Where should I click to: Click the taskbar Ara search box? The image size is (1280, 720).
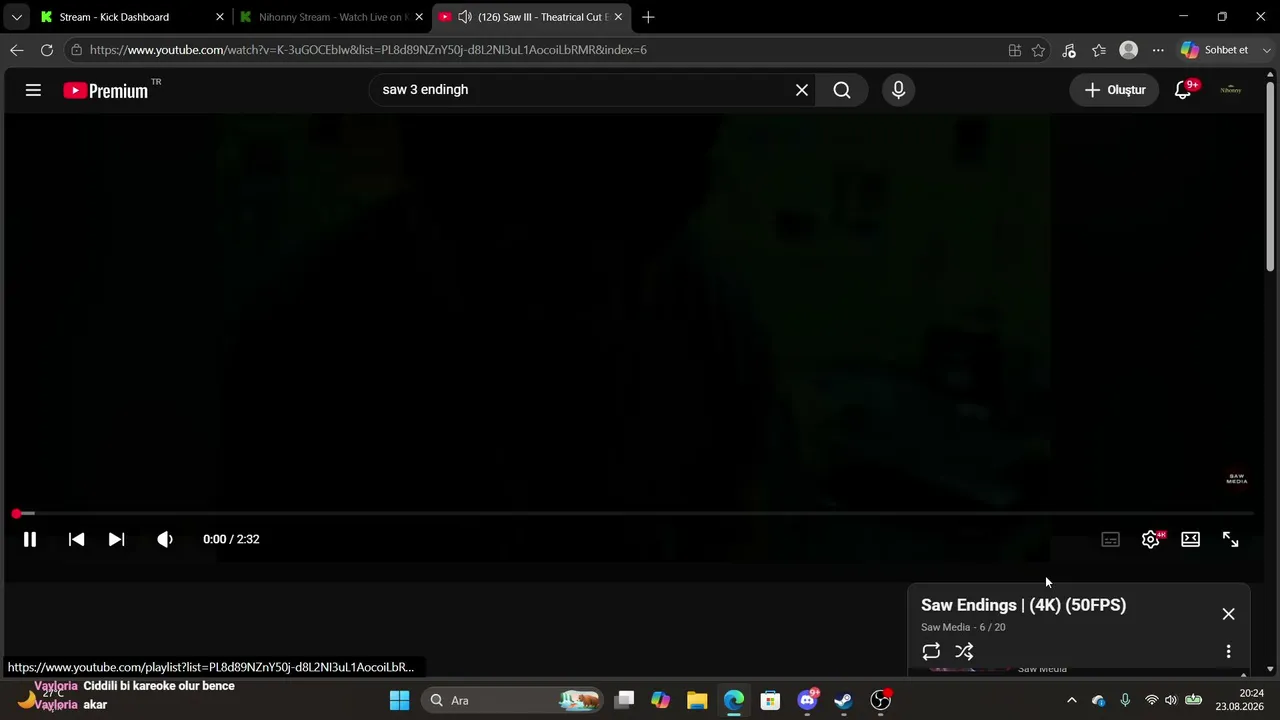tap(512, 700)
